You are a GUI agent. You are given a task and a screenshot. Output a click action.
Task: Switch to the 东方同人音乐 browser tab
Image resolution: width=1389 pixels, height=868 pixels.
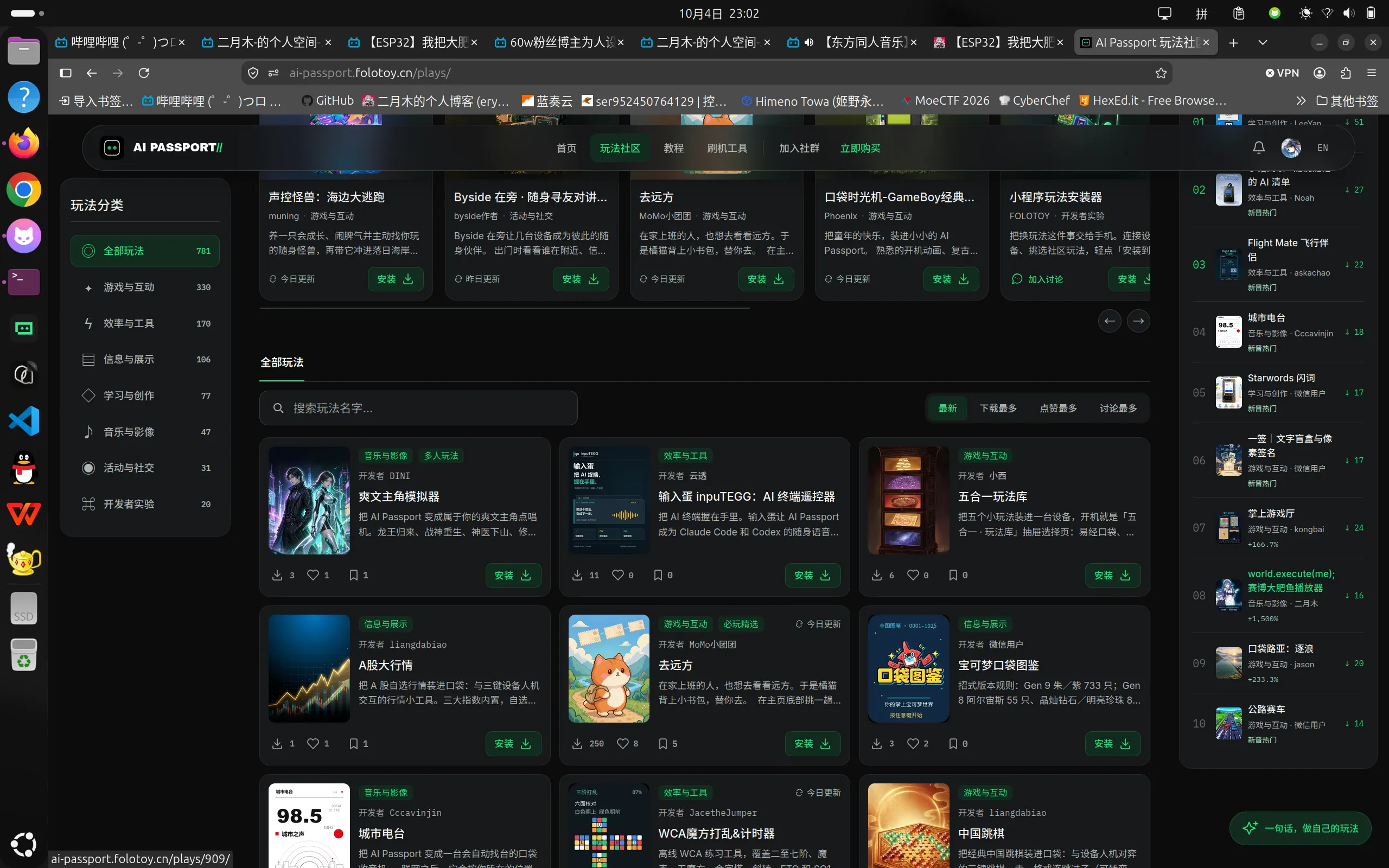pyautogui.click(x=852, y=42)
